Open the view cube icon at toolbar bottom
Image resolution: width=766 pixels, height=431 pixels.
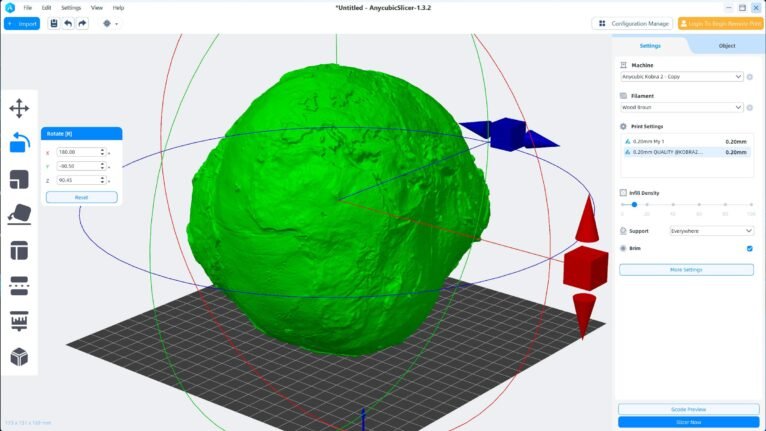click(19, 357)
